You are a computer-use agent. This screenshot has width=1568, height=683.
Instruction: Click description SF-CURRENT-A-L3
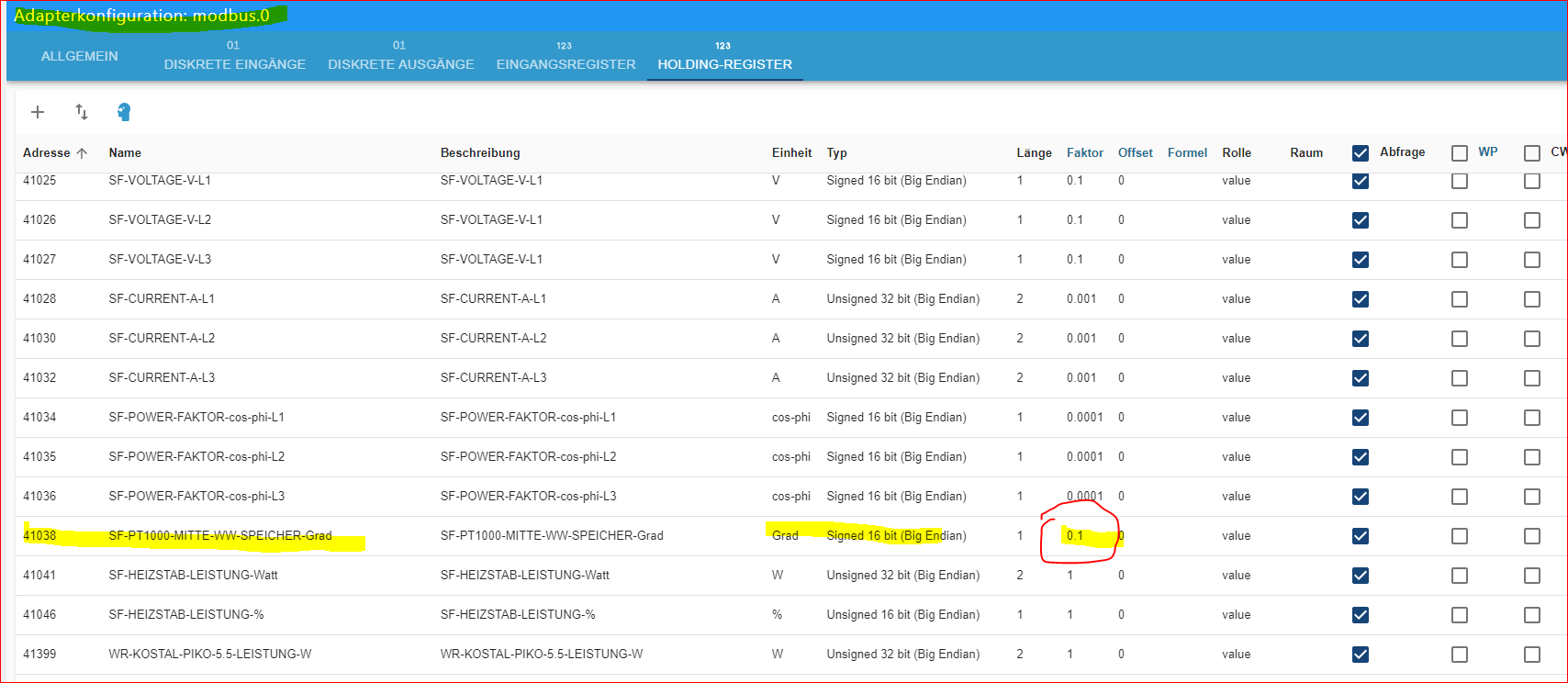(493, 377)
